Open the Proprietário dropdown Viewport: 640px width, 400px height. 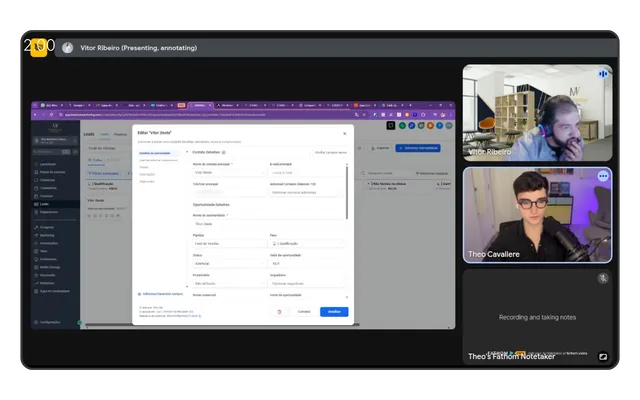(x=229, y=283)
